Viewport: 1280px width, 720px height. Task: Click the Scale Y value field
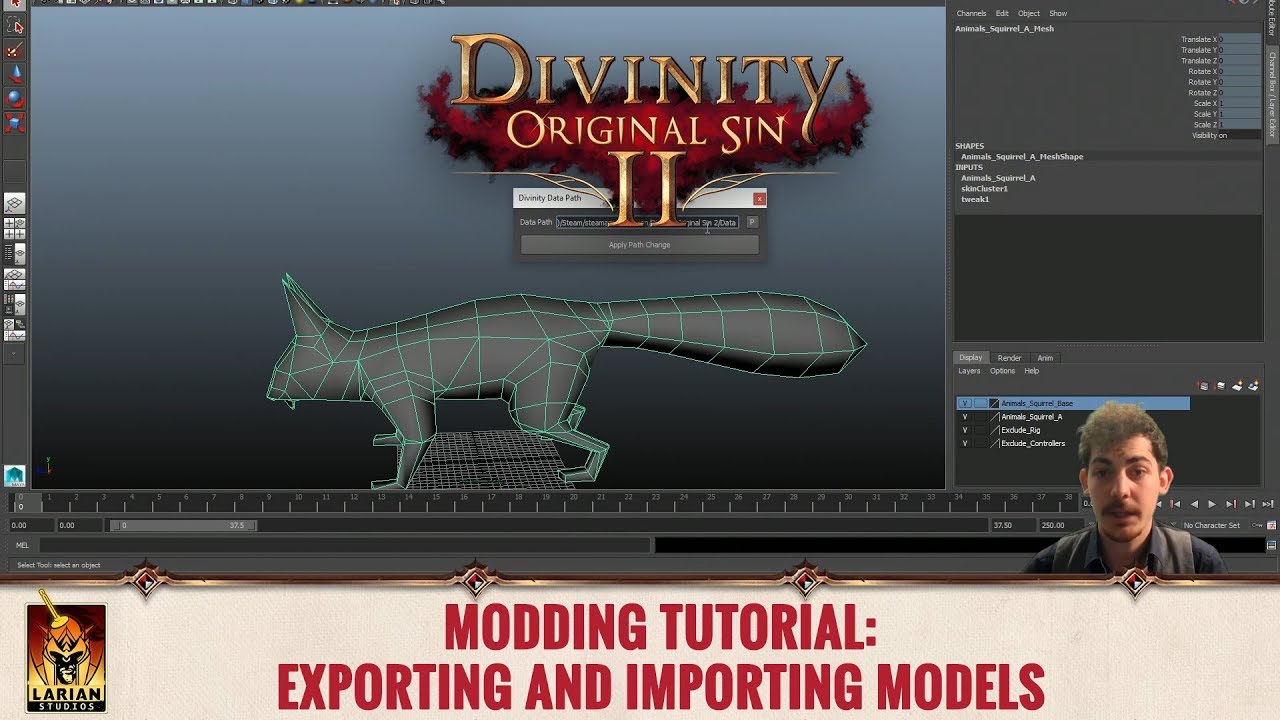1239,114
